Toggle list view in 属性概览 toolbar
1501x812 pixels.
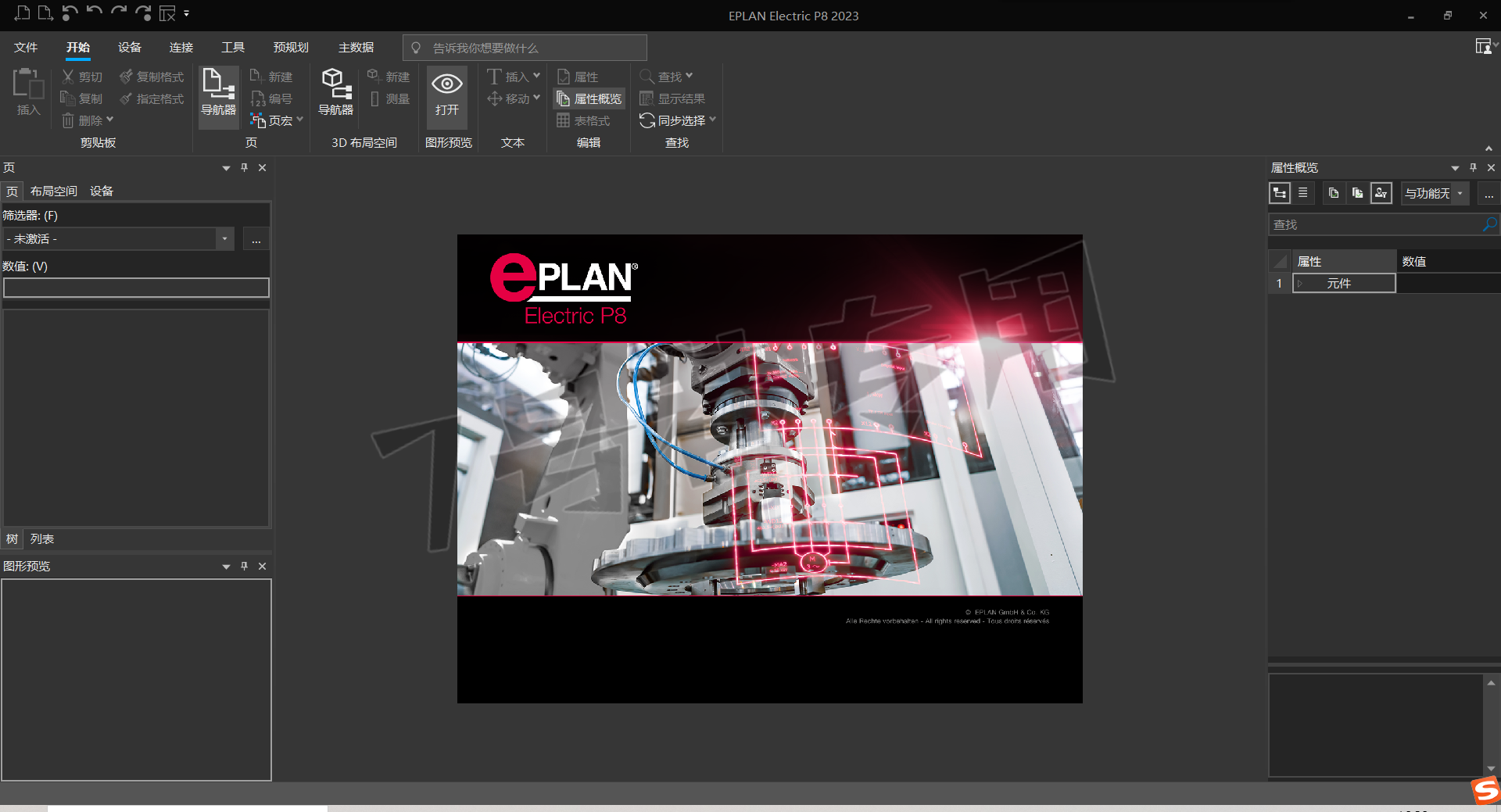click(1302, 193)
